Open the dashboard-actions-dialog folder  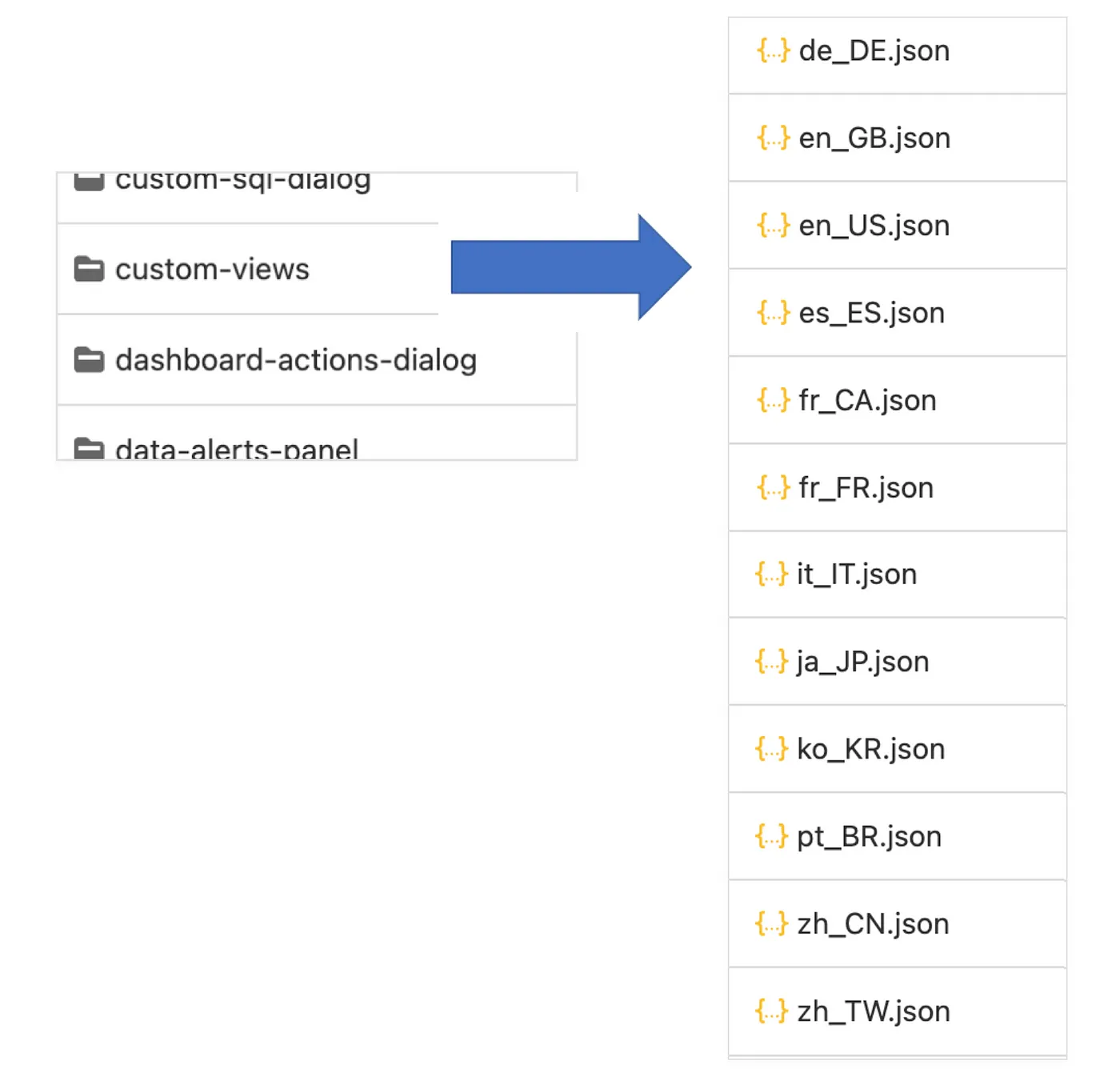click(x=296, y=360)
